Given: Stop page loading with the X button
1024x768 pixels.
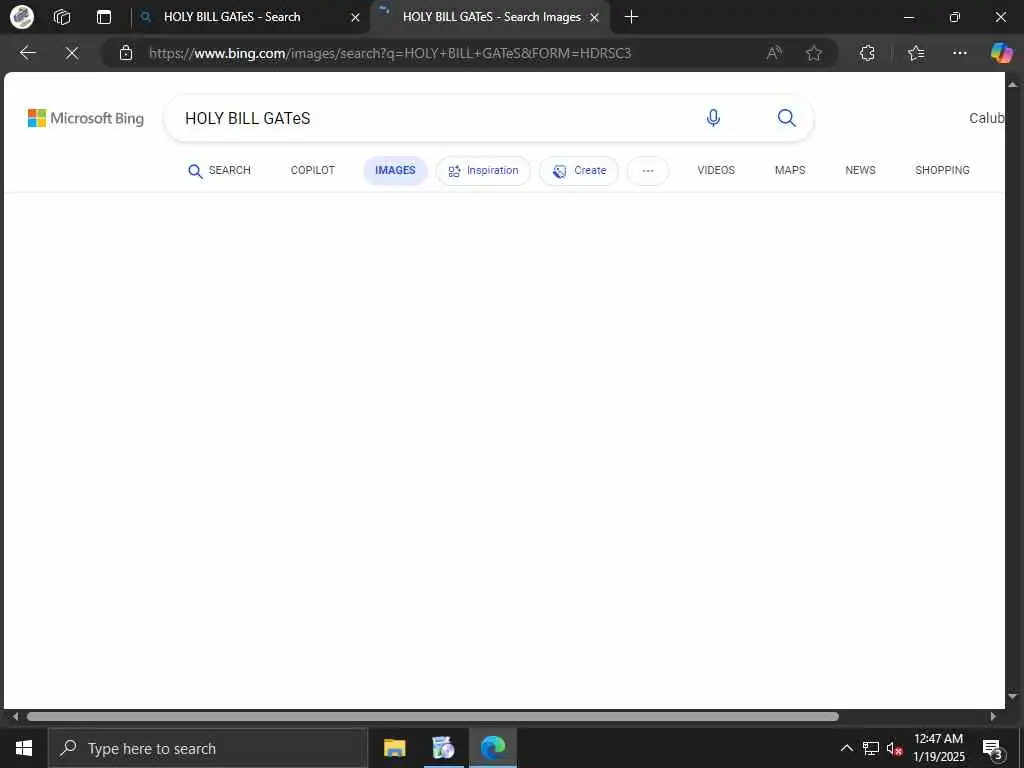Looking at the screenshot, I should pos(72,53).
